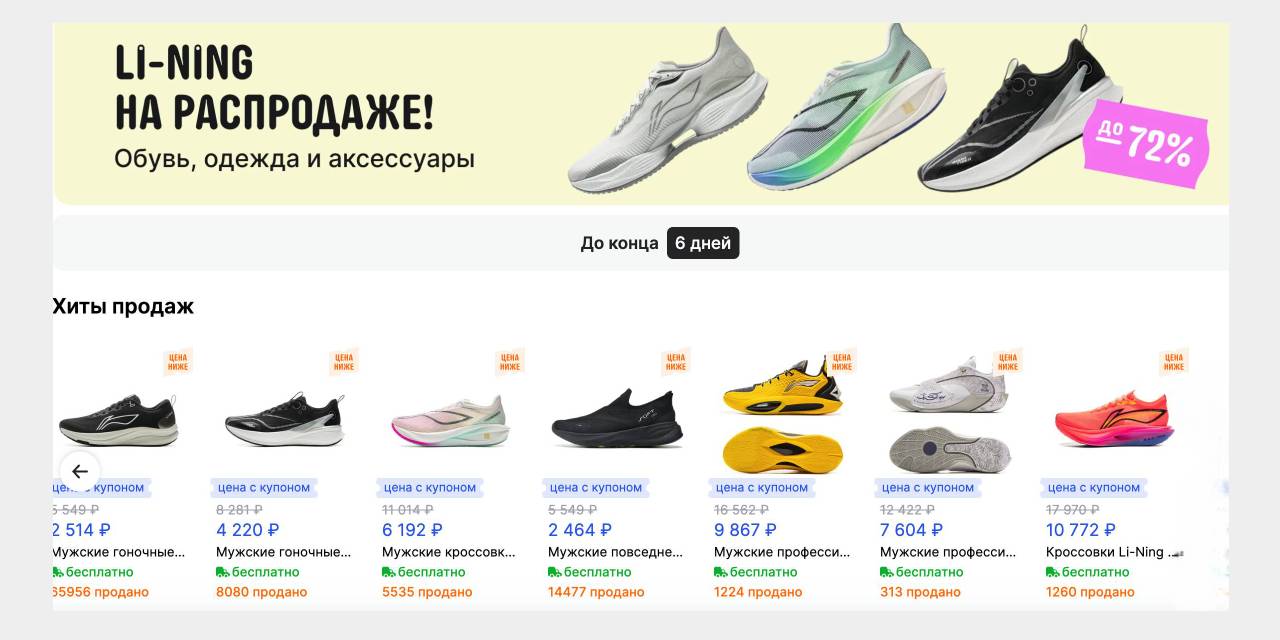
Task: Open the pink-white sneaker thumbnail
Action: 451,422
